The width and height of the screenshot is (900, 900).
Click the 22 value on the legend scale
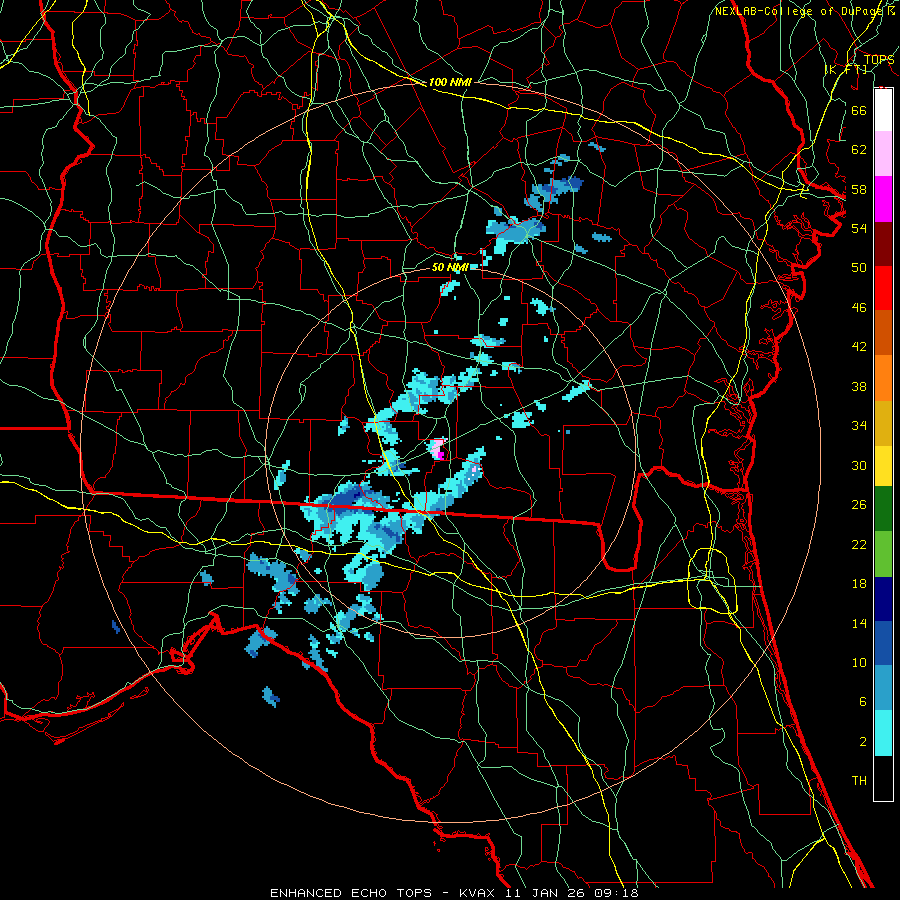[x=859, y=544]
